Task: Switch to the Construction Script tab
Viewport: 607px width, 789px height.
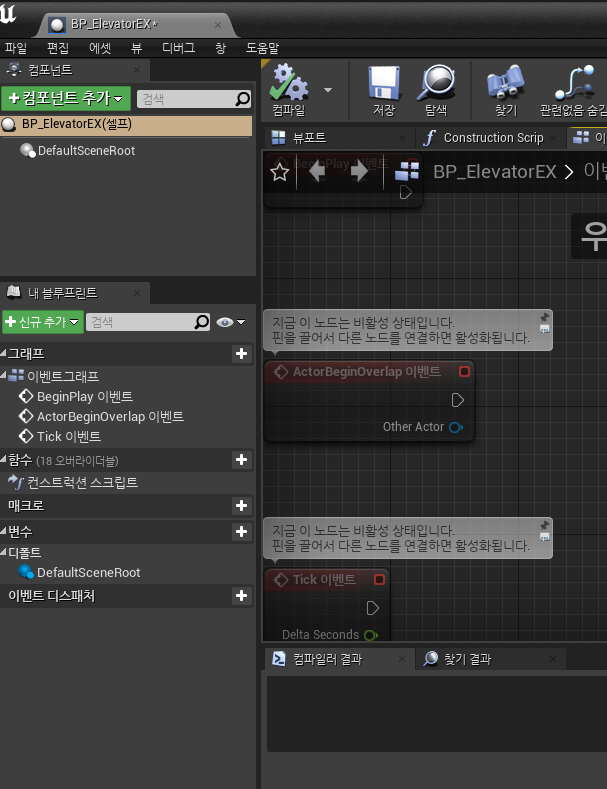Action: [x=493, y=138]
